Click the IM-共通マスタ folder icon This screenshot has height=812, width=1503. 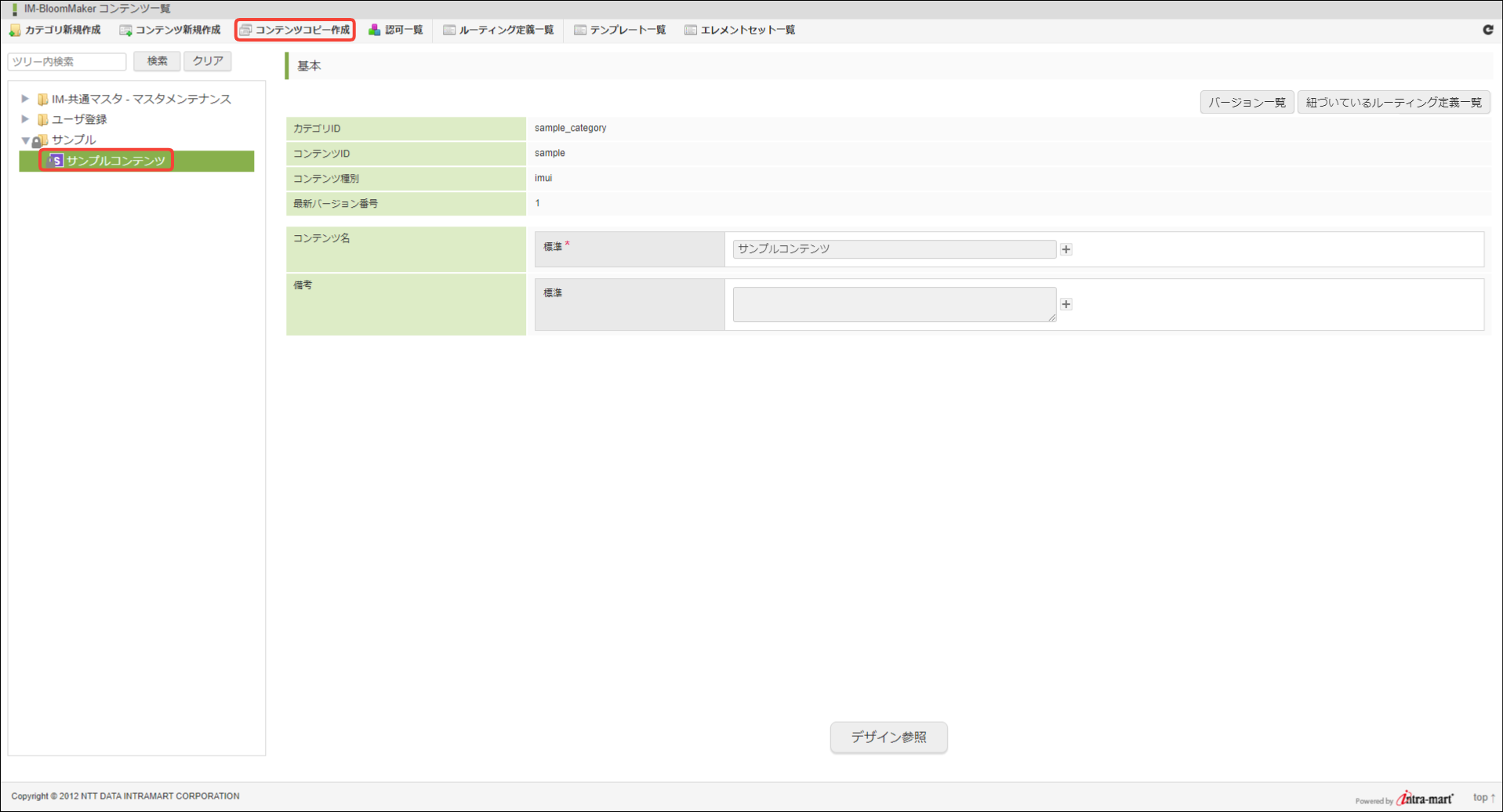pos(42,100)
